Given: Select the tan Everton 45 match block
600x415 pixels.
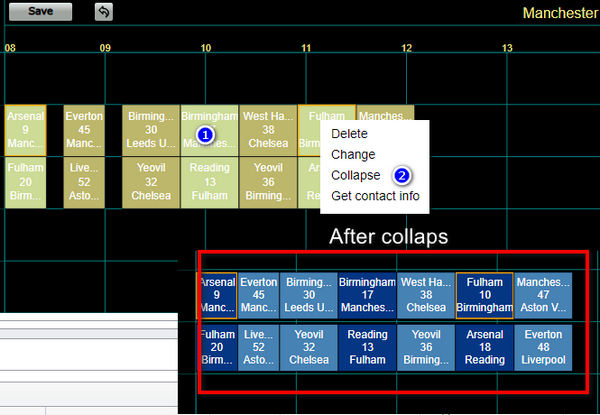Looking at the screenshot, I should [x=84, y=130].
